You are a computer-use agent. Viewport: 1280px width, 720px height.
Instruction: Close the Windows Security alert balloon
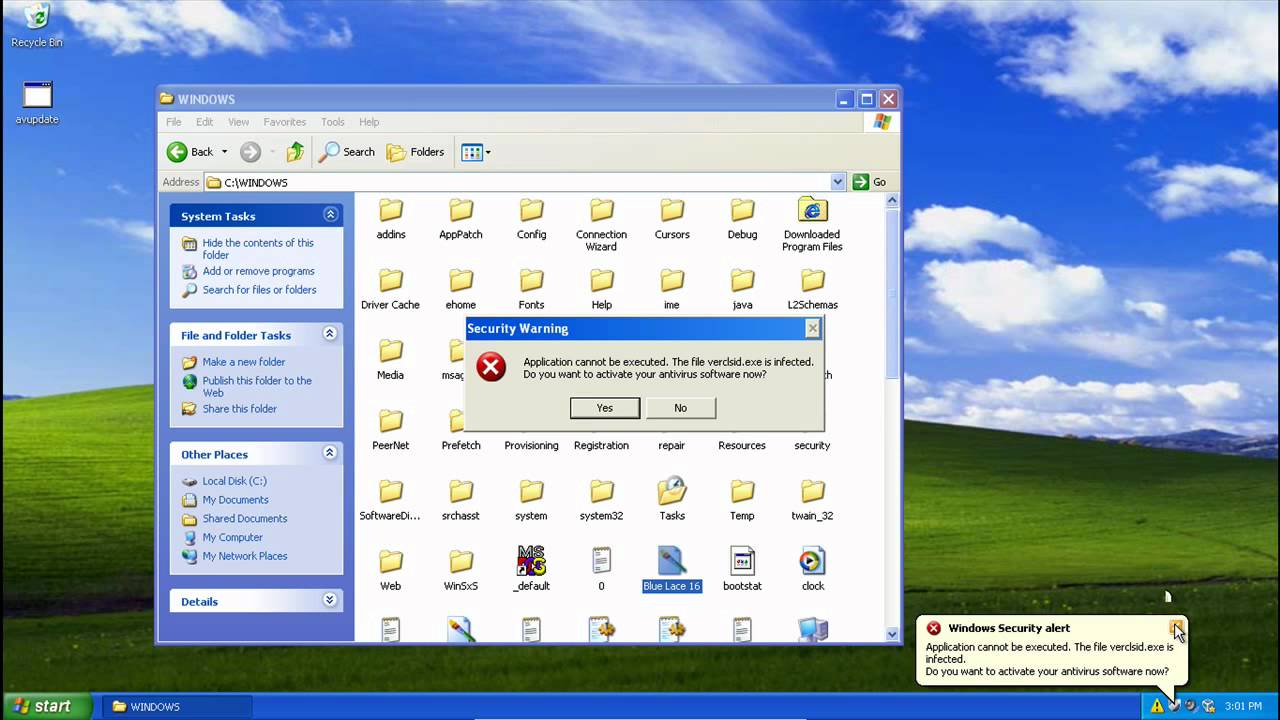pyautogui.click(x=1177, y=628)
